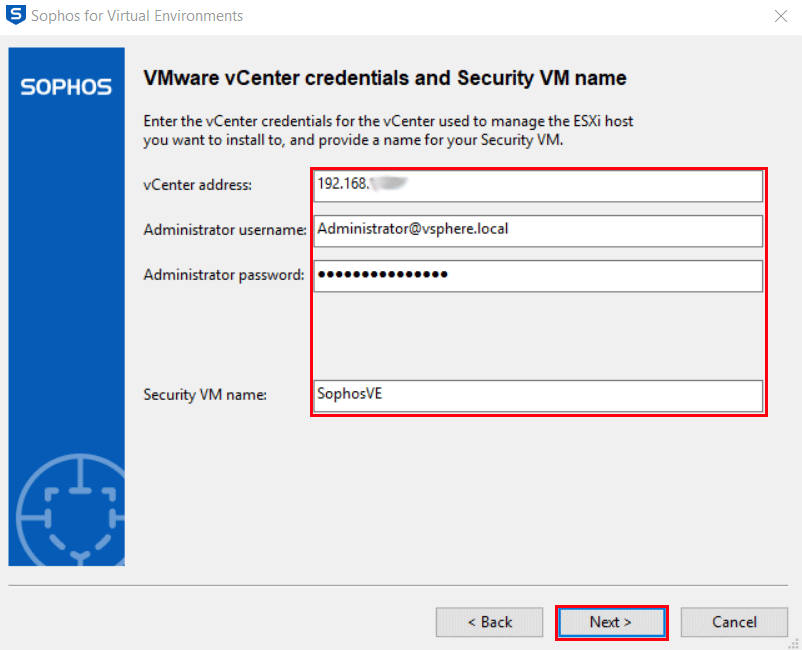Screen dimensions: 802x650
Task: Close the Sophos for Virtual Environments window
Action: click(781, 16)
